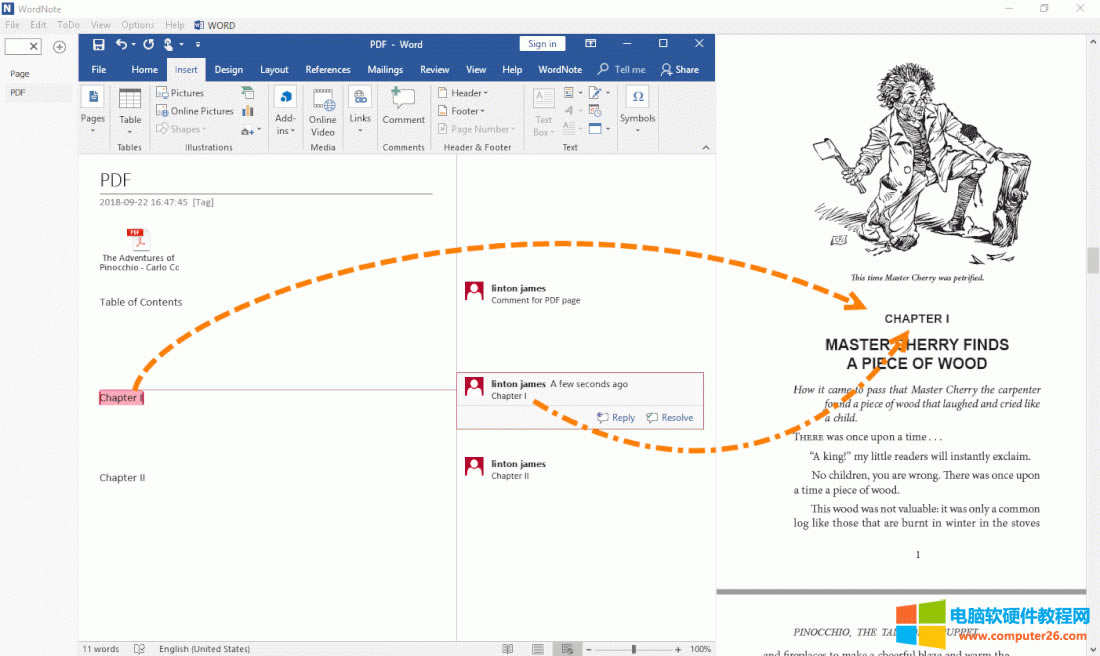
Task: Insert a Comment from the ribbon
Action: tap(403, 106)
